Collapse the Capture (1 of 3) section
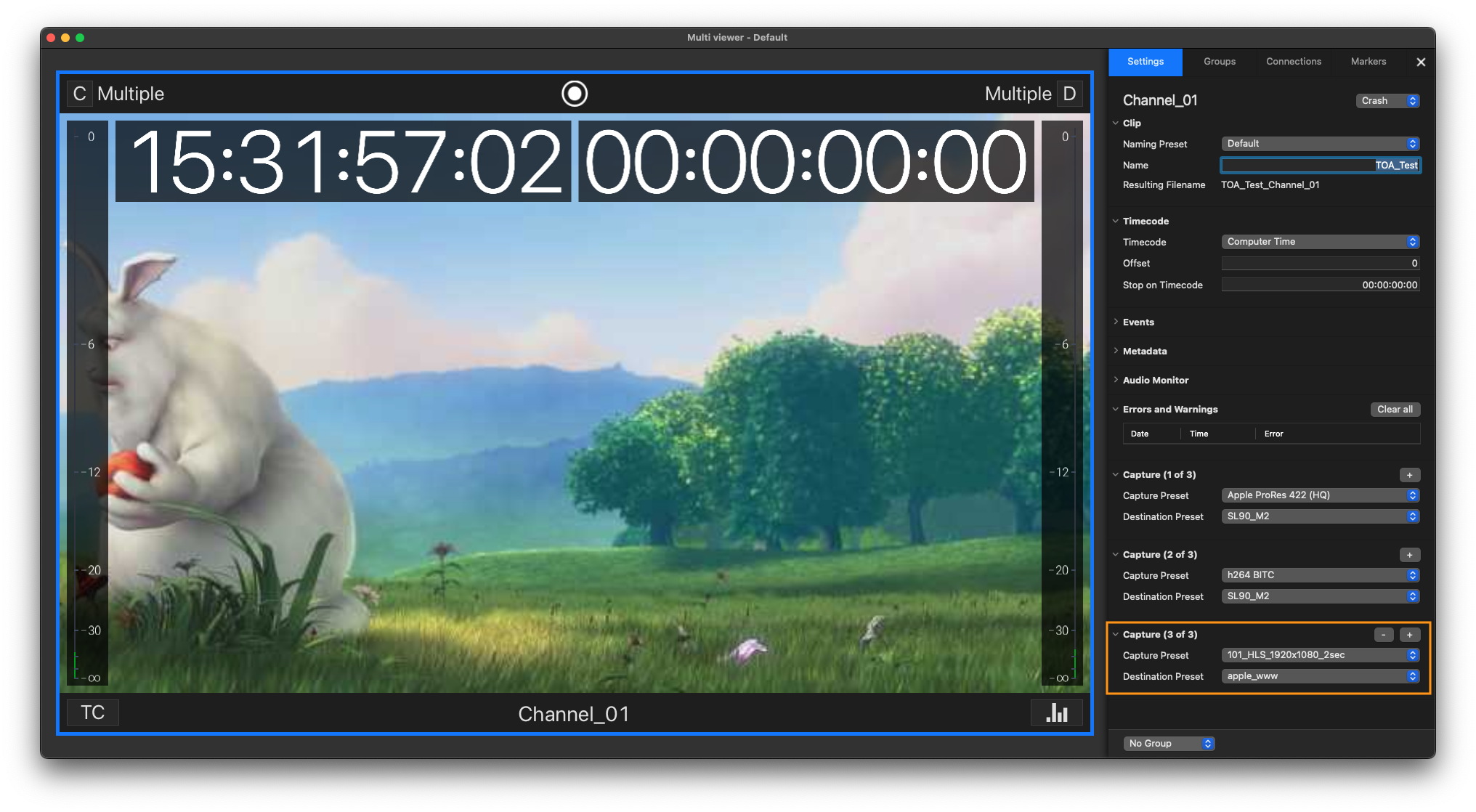 tap(1116, 474)
